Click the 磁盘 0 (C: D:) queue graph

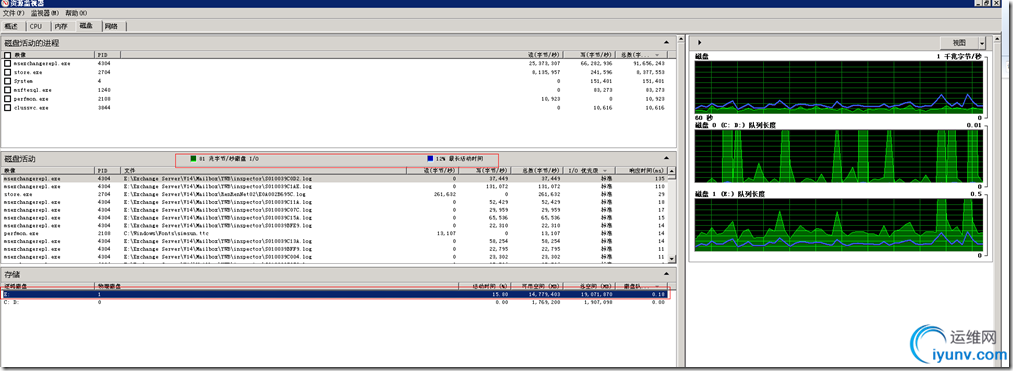pyautogui.click(x=839, y=156)
